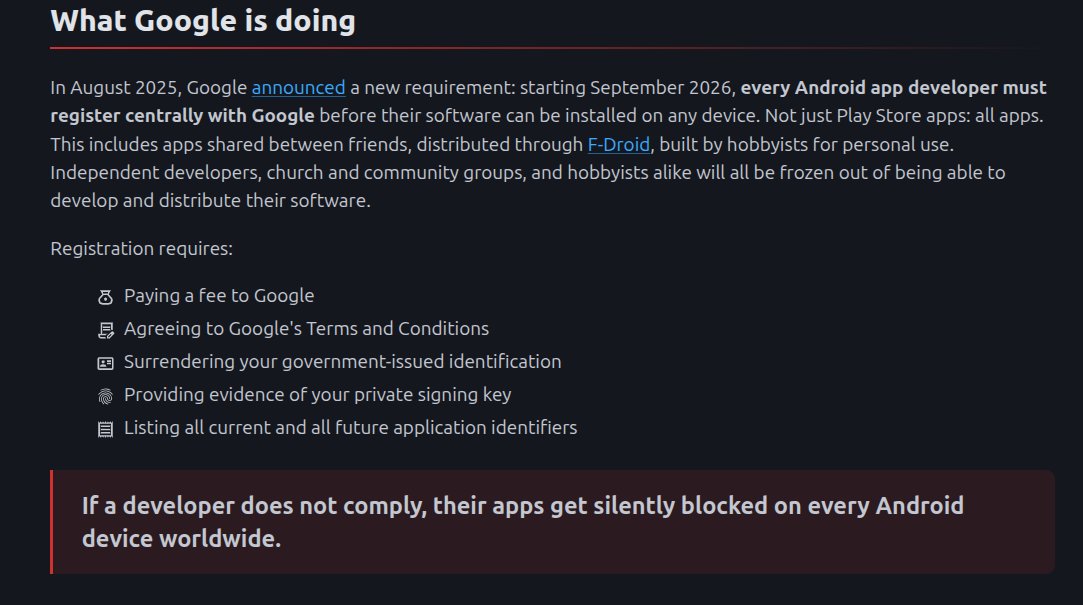Click 'Surrendering your government-issued identification' text
This screenshot has width=1083, height=605.
click(x=343, y=362)
